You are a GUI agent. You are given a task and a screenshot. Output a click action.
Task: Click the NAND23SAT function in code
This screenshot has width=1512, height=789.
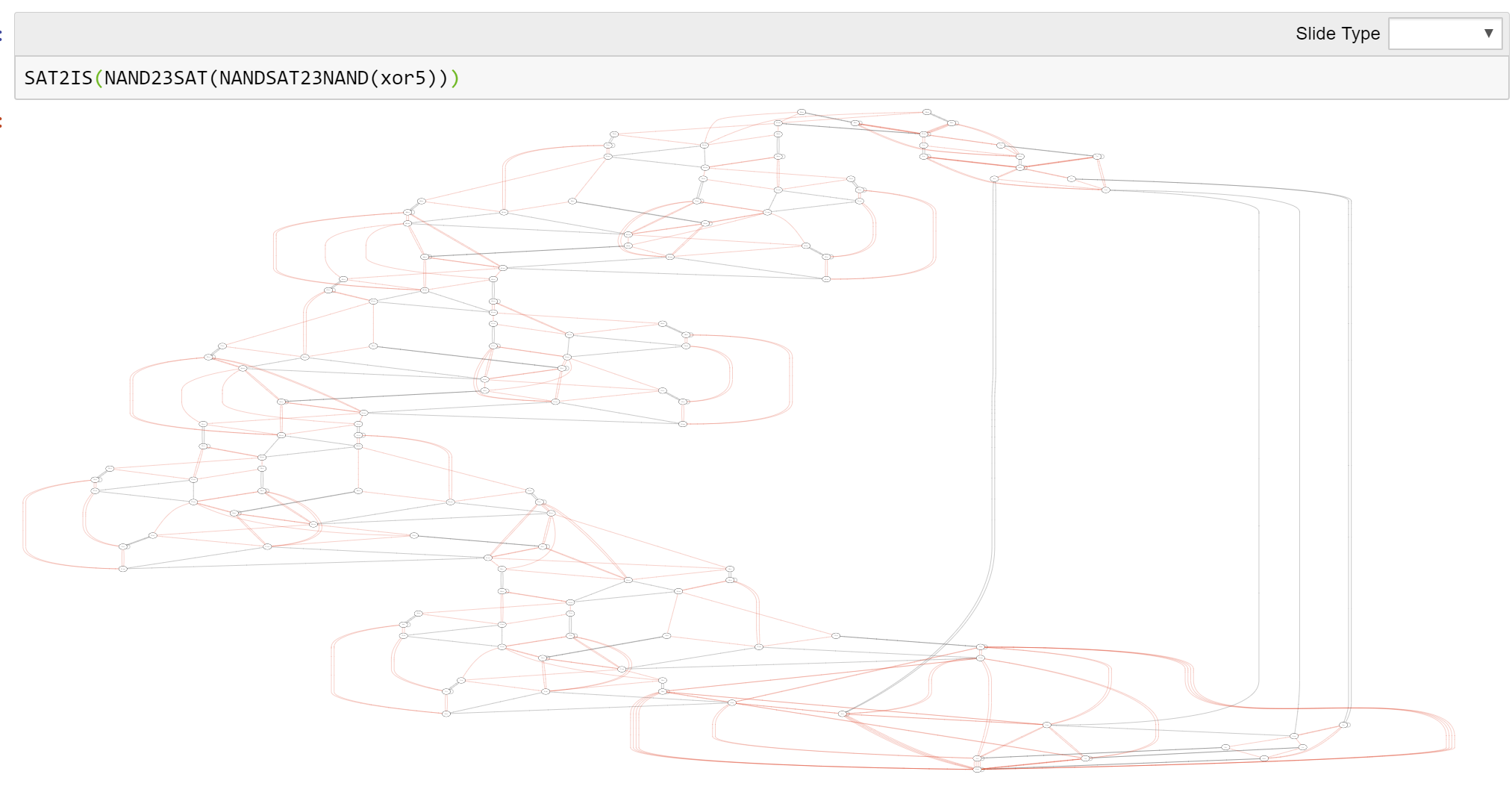[155, 78]
